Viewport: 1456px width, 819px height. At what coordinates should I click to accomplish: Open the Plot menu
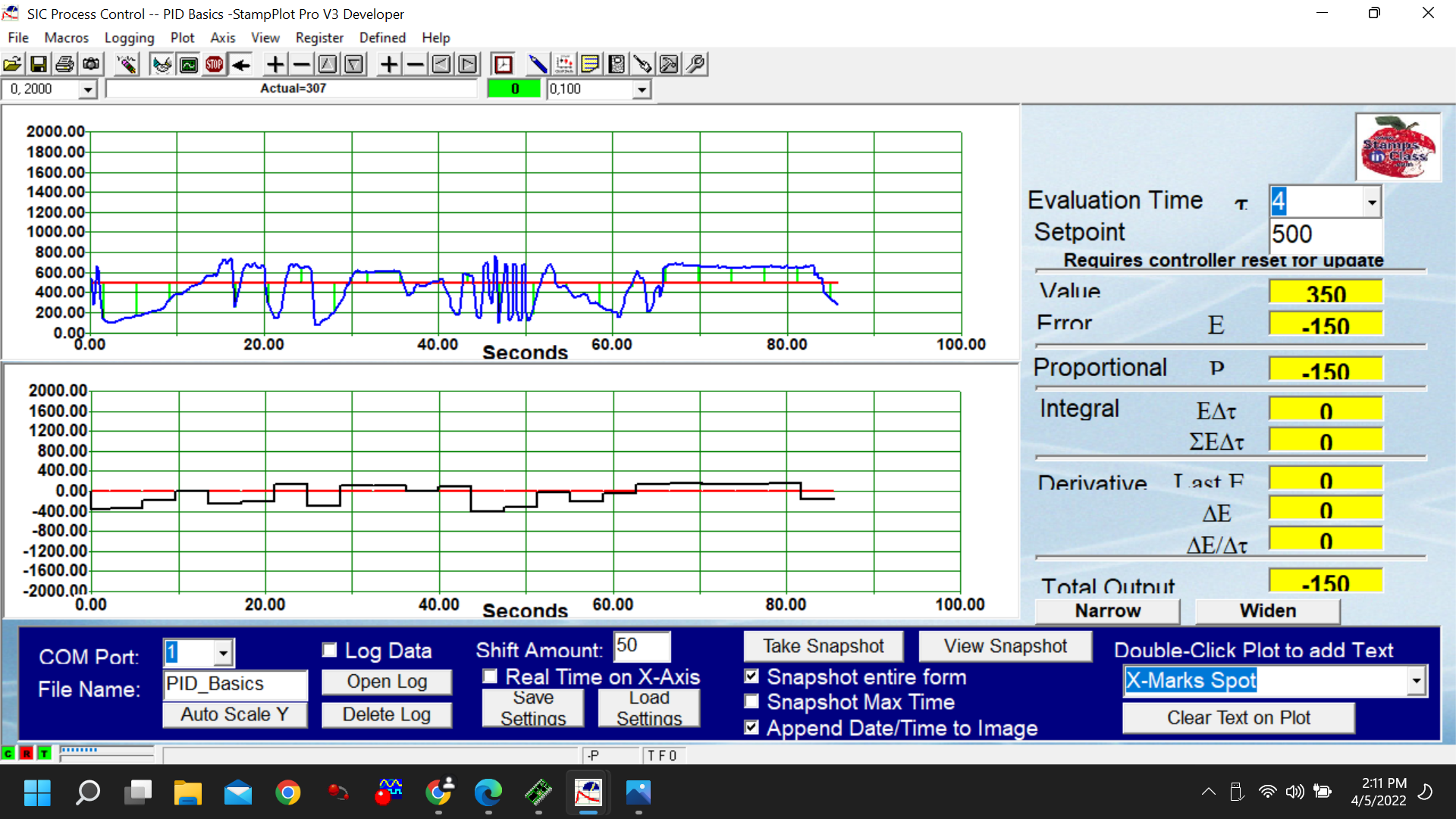coord(182,37)
